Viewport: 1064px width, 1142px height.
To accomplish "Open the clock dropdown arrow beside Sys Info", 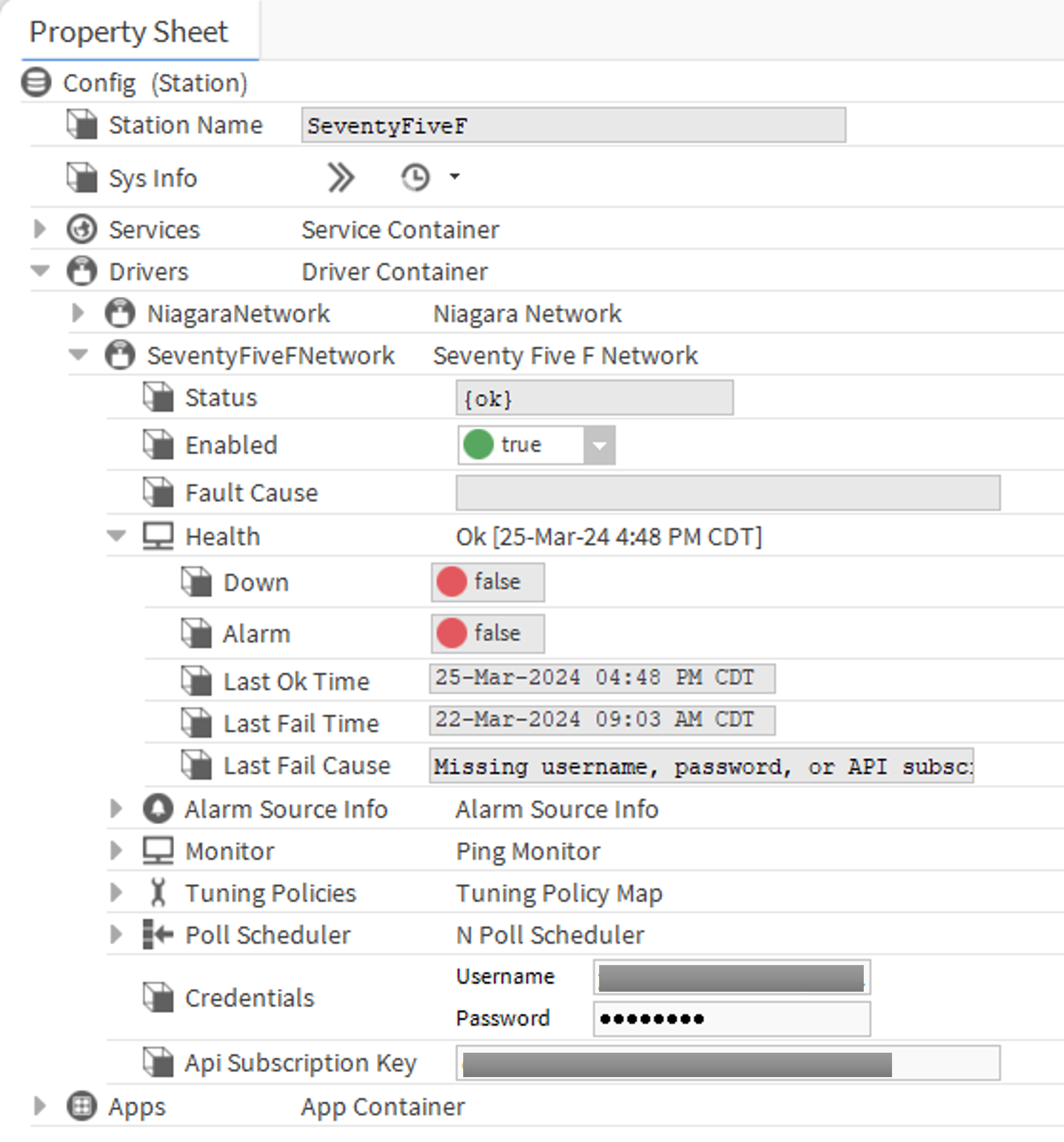I will coord(454,177).
